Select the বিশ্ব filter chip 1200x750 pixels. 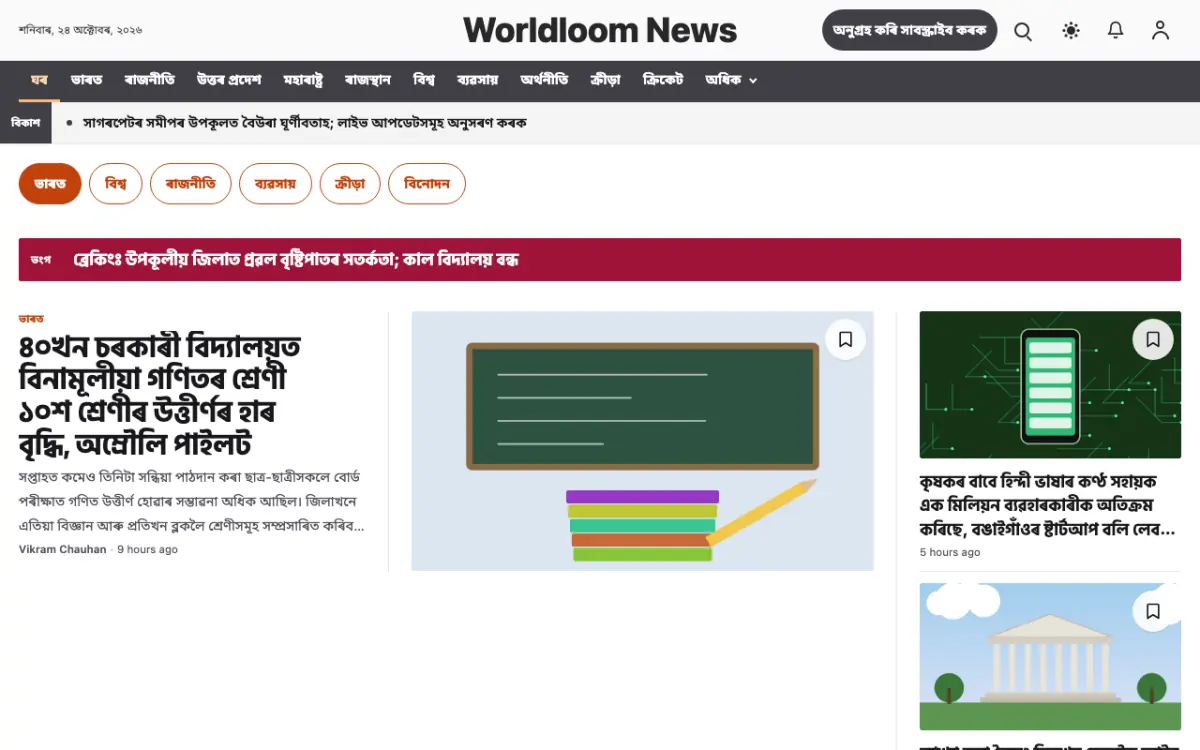point(116,184)
